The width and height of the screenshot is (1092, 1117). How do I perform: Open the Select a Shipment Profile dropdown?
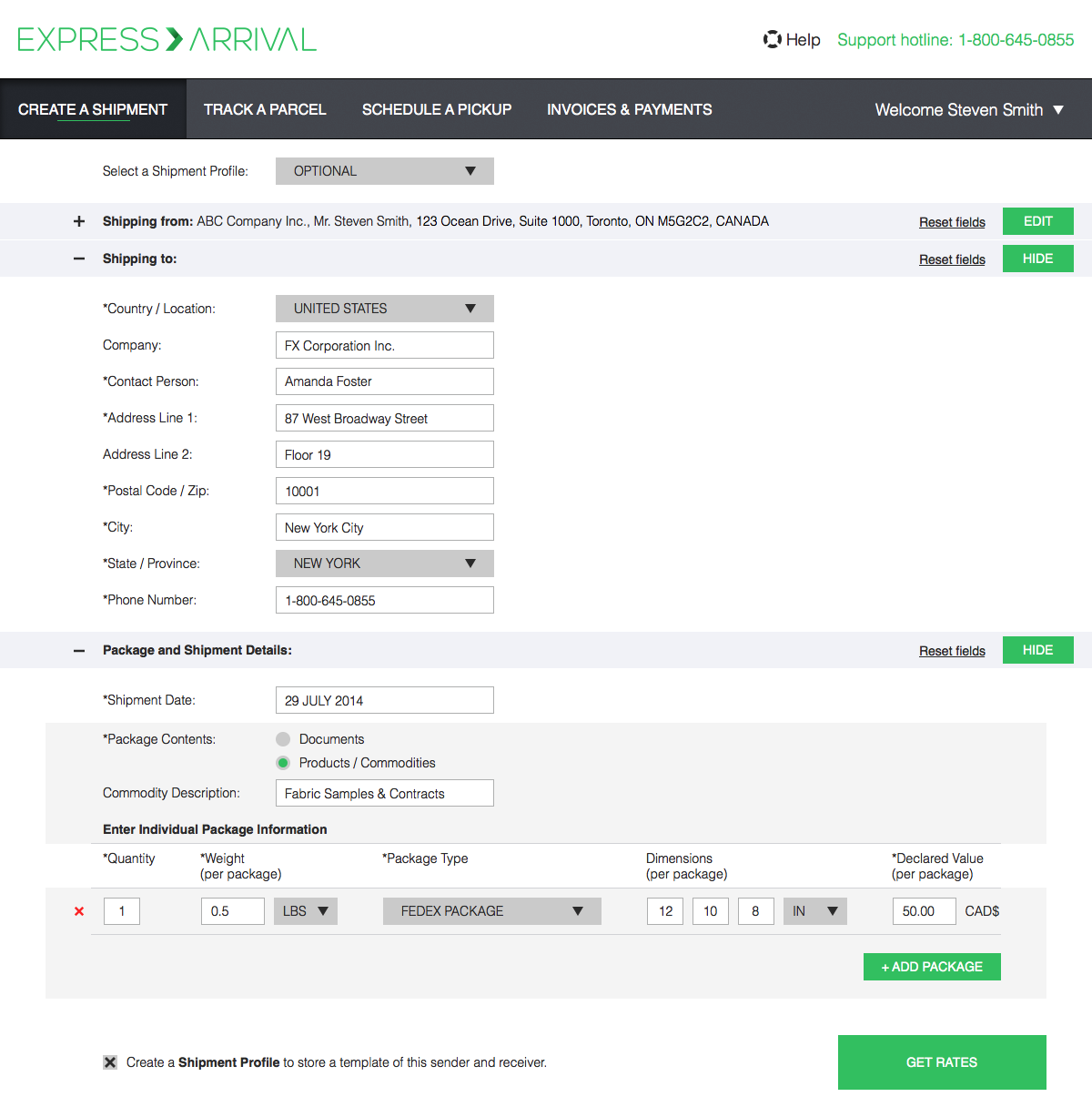pyautogui.click(x=384, y=171)
